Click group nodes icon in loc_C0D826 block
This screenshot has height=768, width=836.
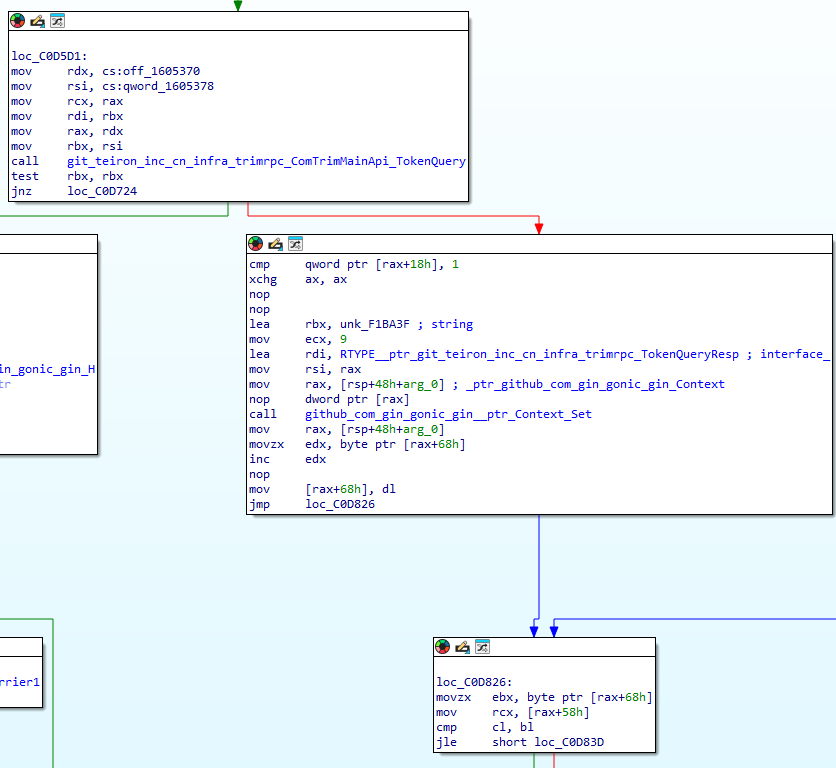click(x=482, y=647)
